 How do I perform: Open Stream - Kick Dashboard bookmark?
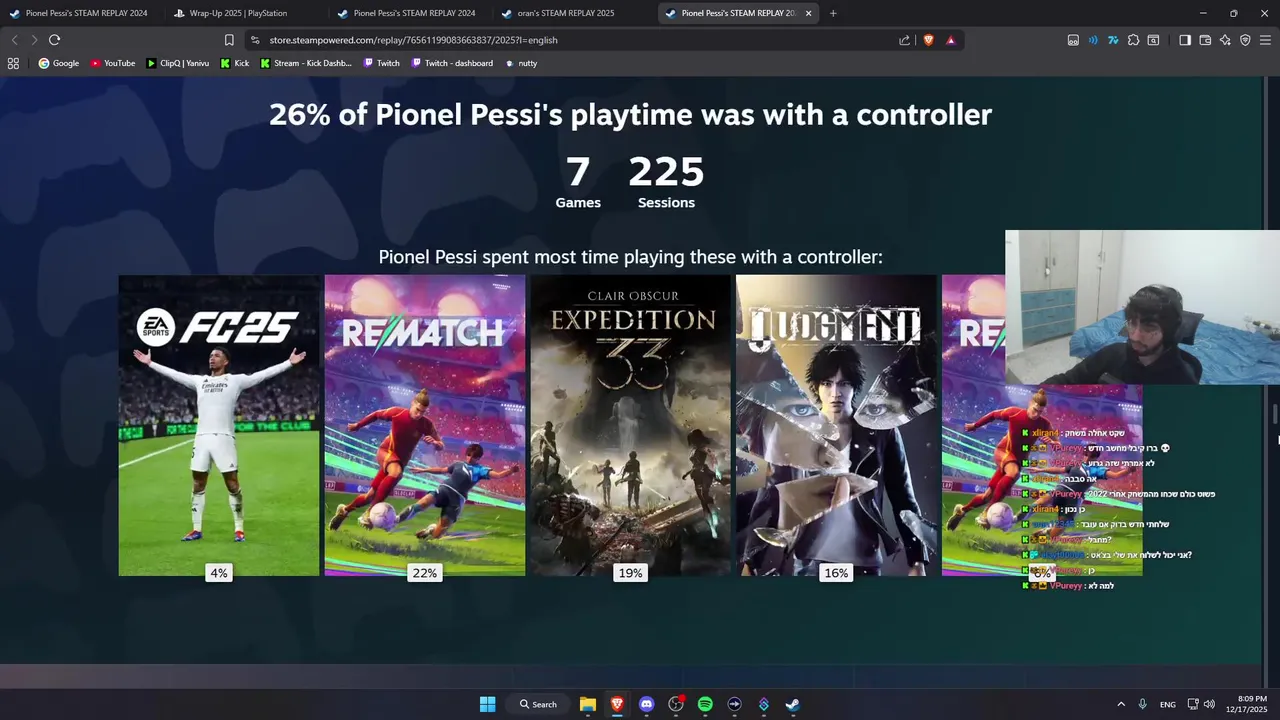[306, 63]
